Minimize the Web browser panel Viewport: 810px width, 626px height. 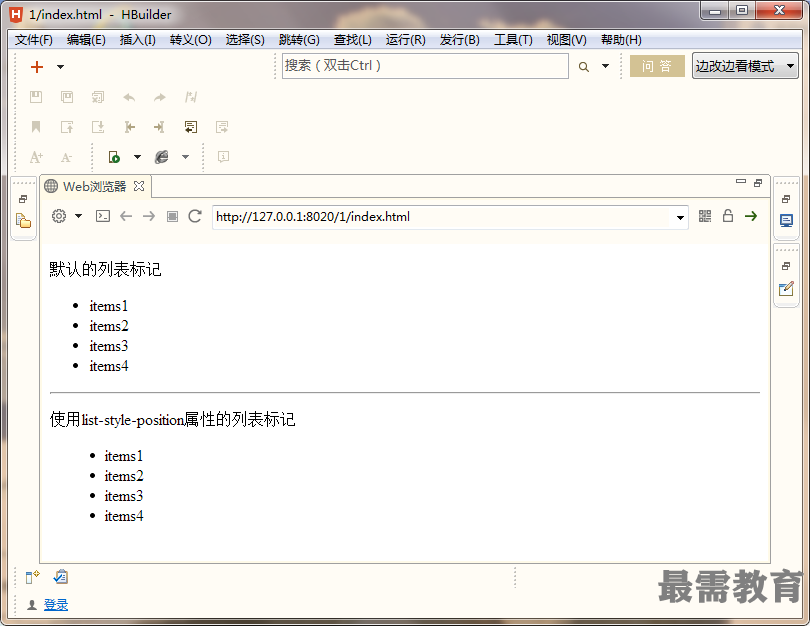tap(741, 181)
